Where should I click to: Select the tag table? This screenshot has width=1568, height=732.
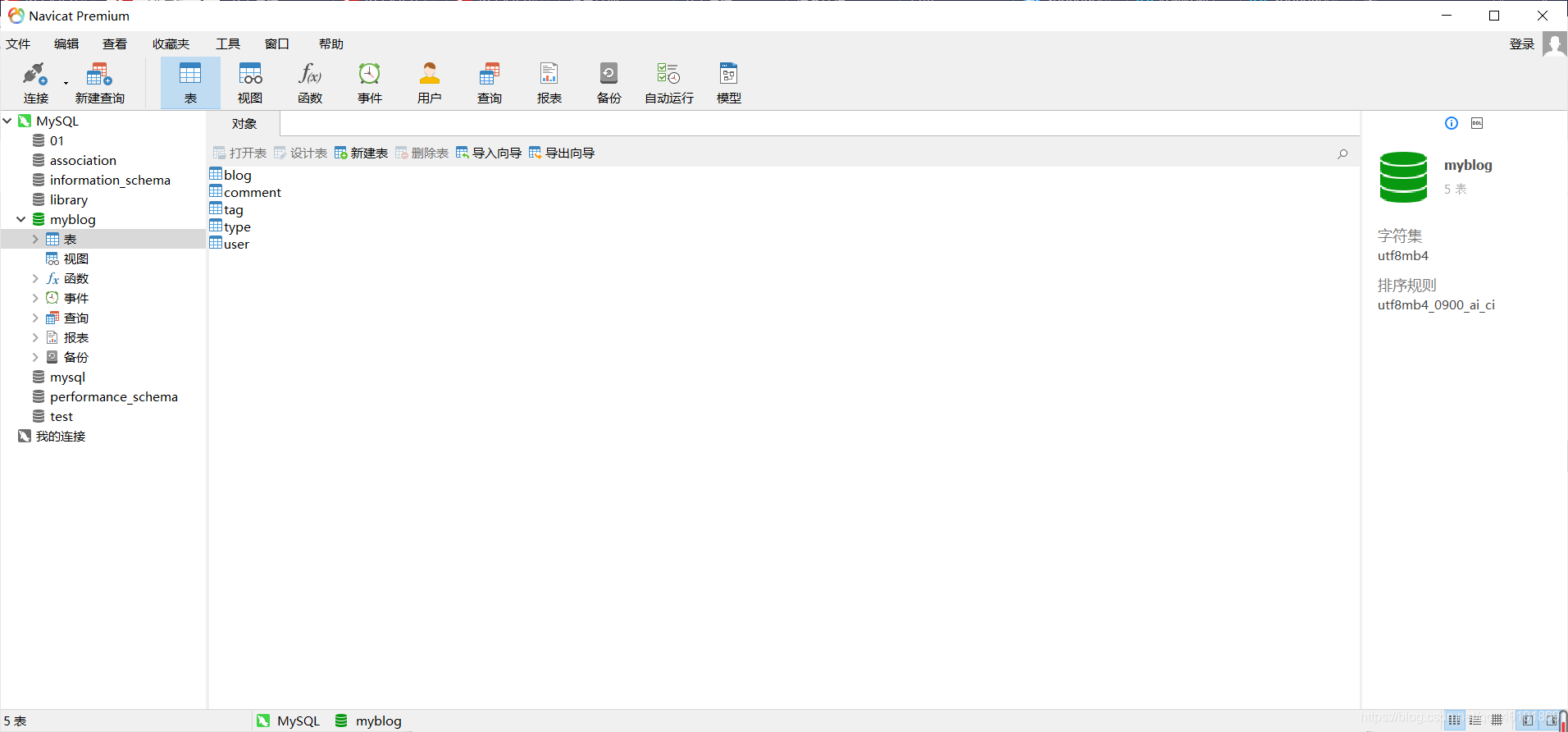pos(226,209)
